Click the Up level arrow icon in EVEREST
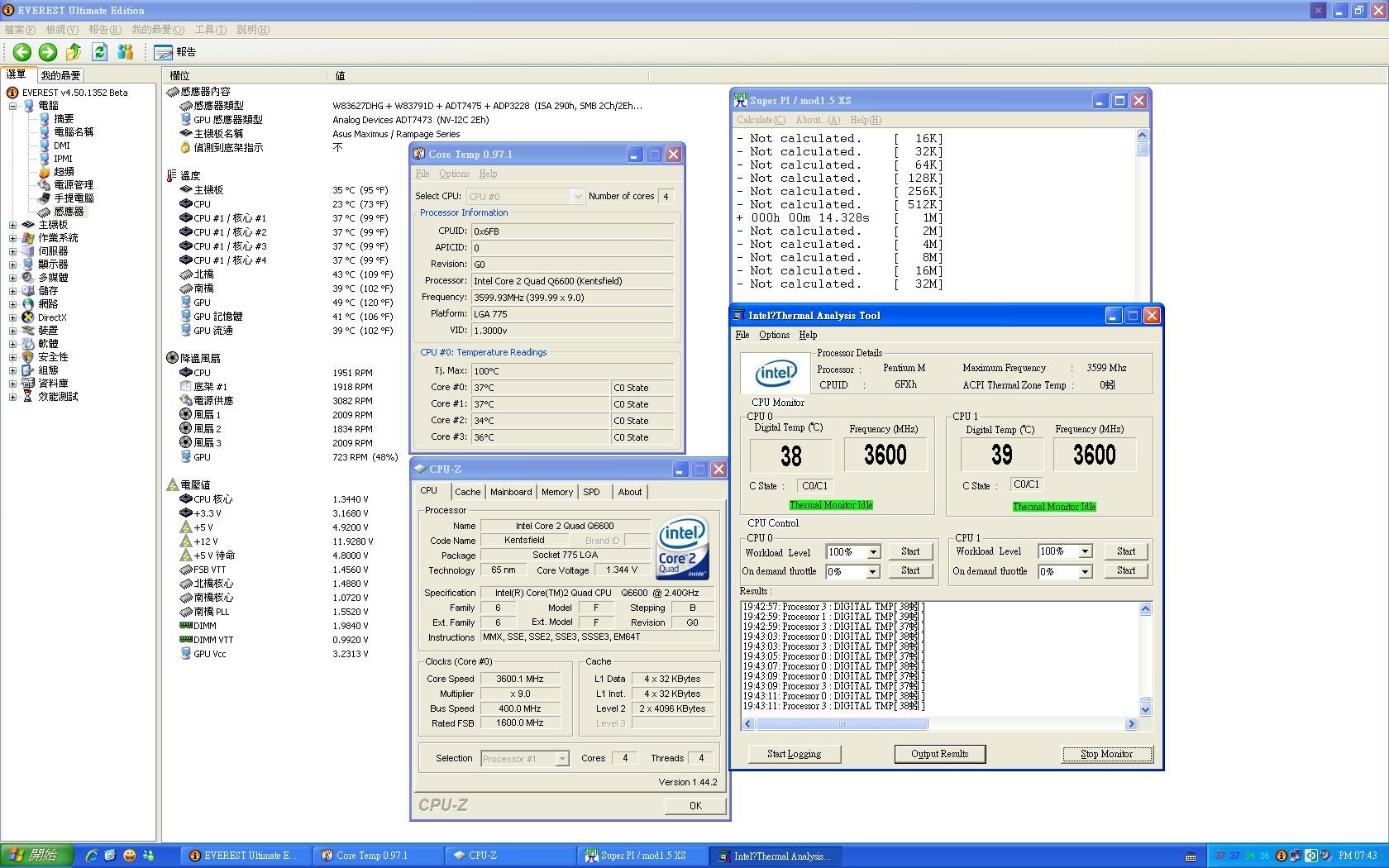 tap(74, 52)
